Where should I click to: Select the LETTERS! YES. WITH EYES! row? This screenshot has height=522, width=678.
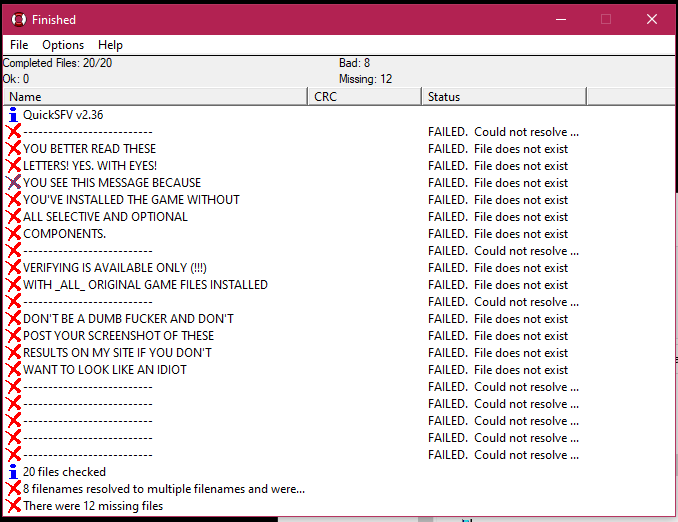(x=90, y=166)
